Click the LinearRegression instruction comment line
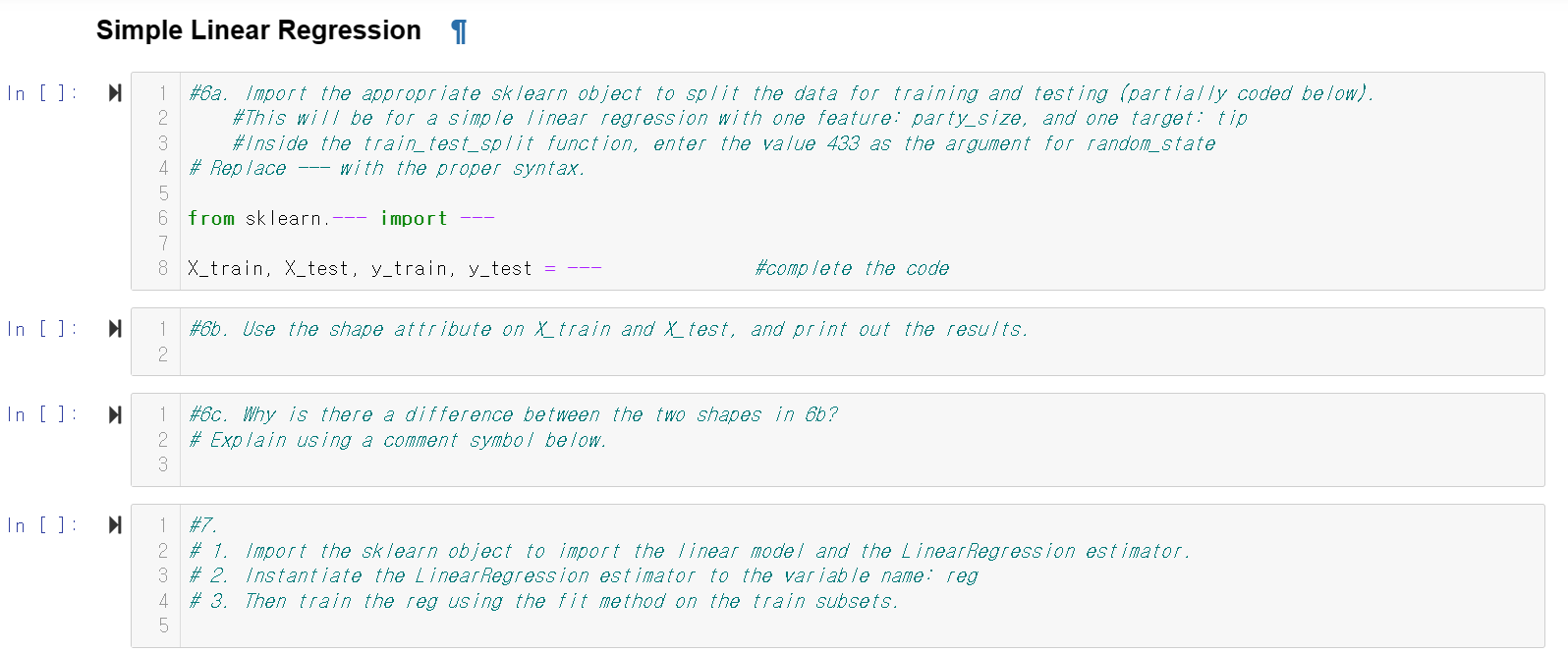 580,575
